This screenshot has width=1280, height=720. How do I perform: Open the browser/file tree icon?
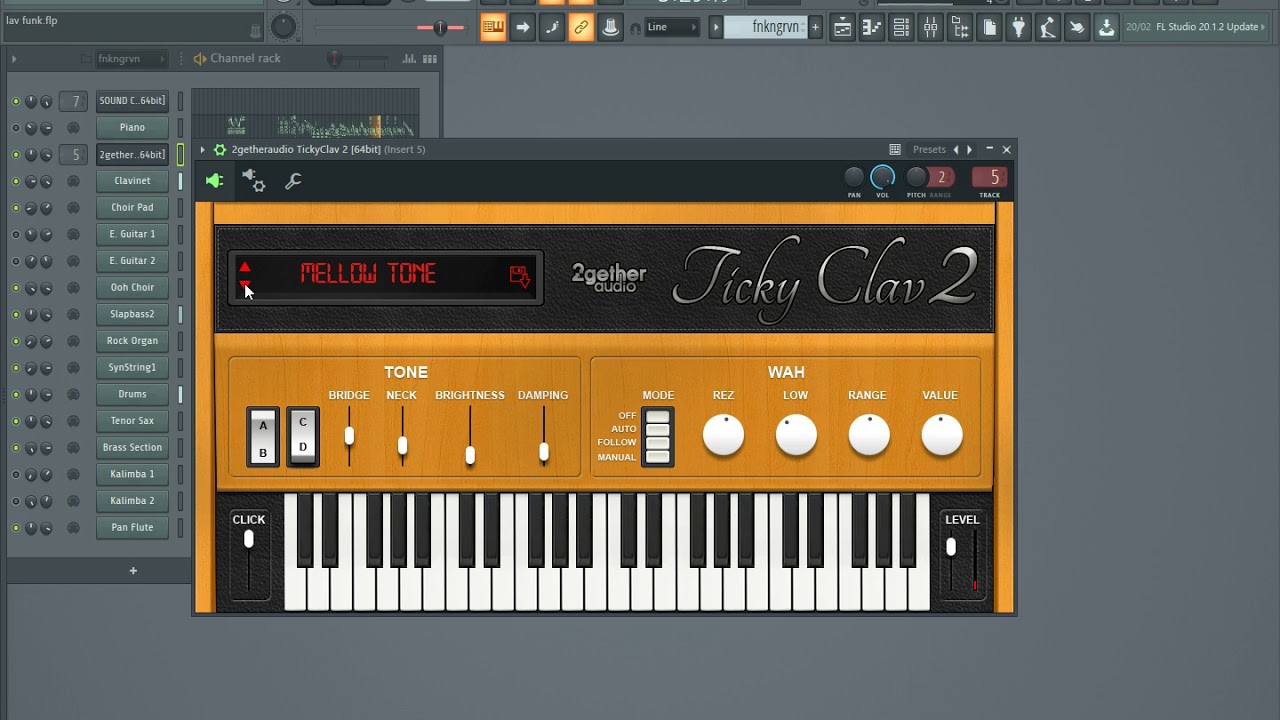pos(960,28)
